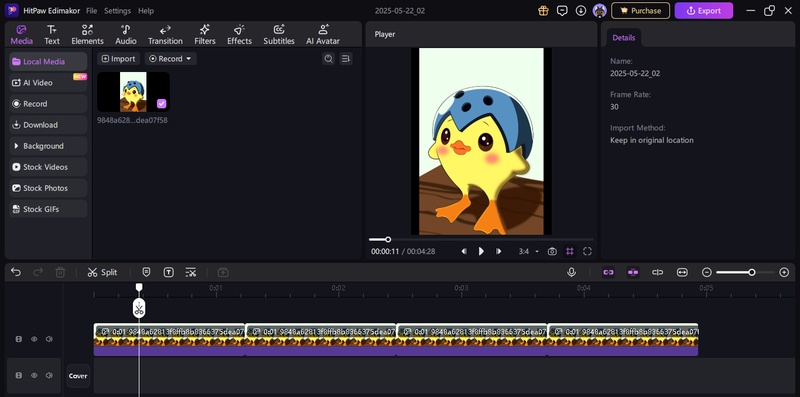Hide the video track with eye icon

(34, 339)
